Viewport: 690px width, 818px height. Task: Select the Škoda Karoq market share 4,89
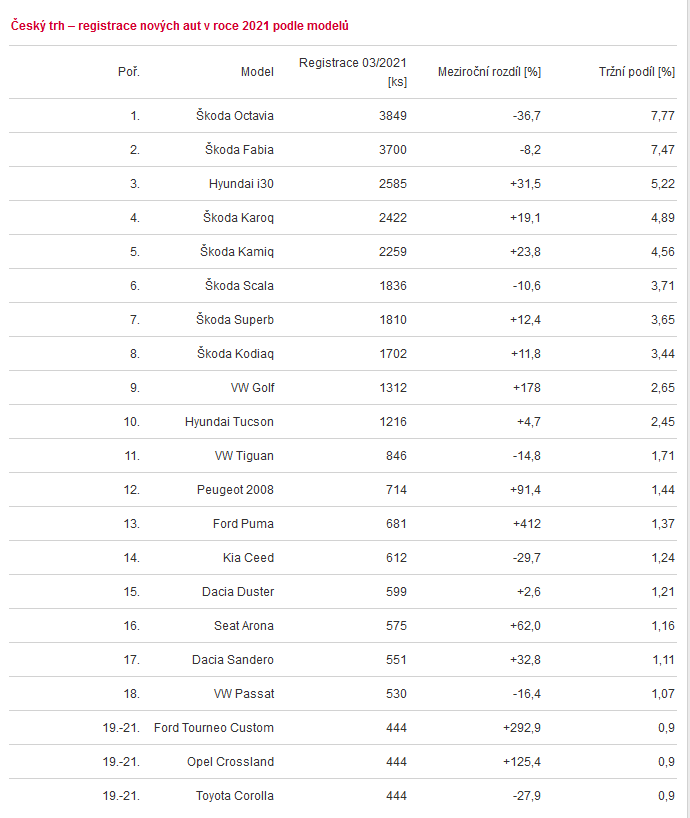[x=660, y=218]
